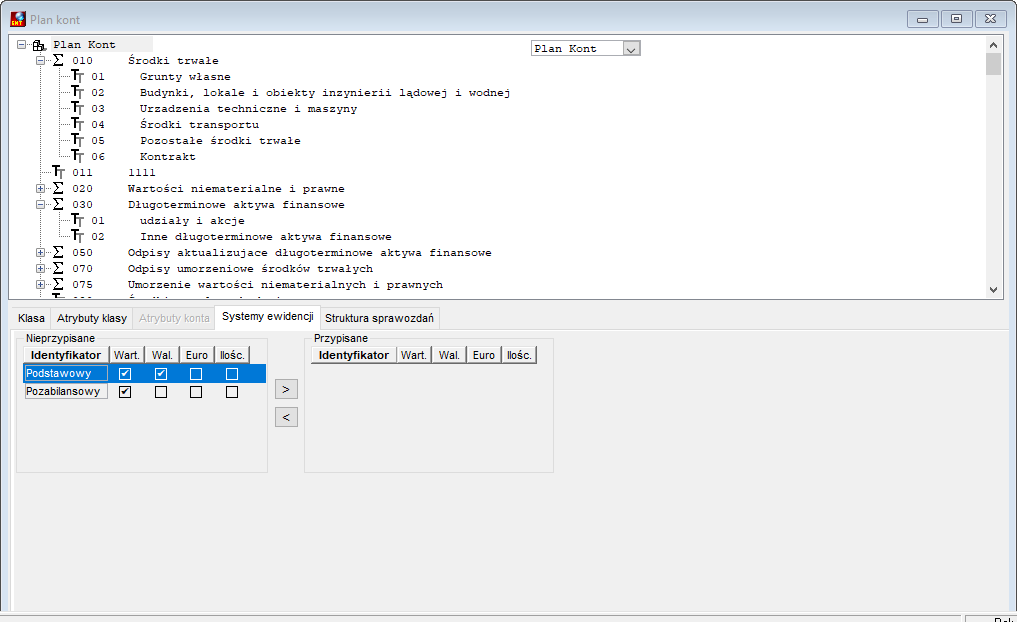This screenshot has width=1017, height=622.
Task: Toggle Wal. checkbox for Podstawowy
Action: click(161, 374)
